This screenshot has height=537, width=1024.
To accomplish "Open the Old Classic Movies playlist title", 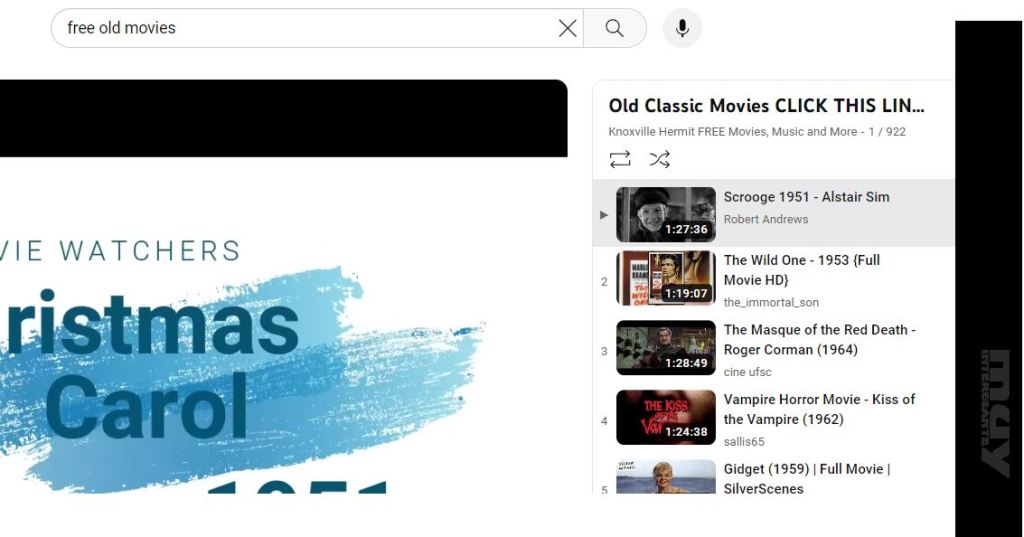I will pyautogui.click(x=766, y=106).
